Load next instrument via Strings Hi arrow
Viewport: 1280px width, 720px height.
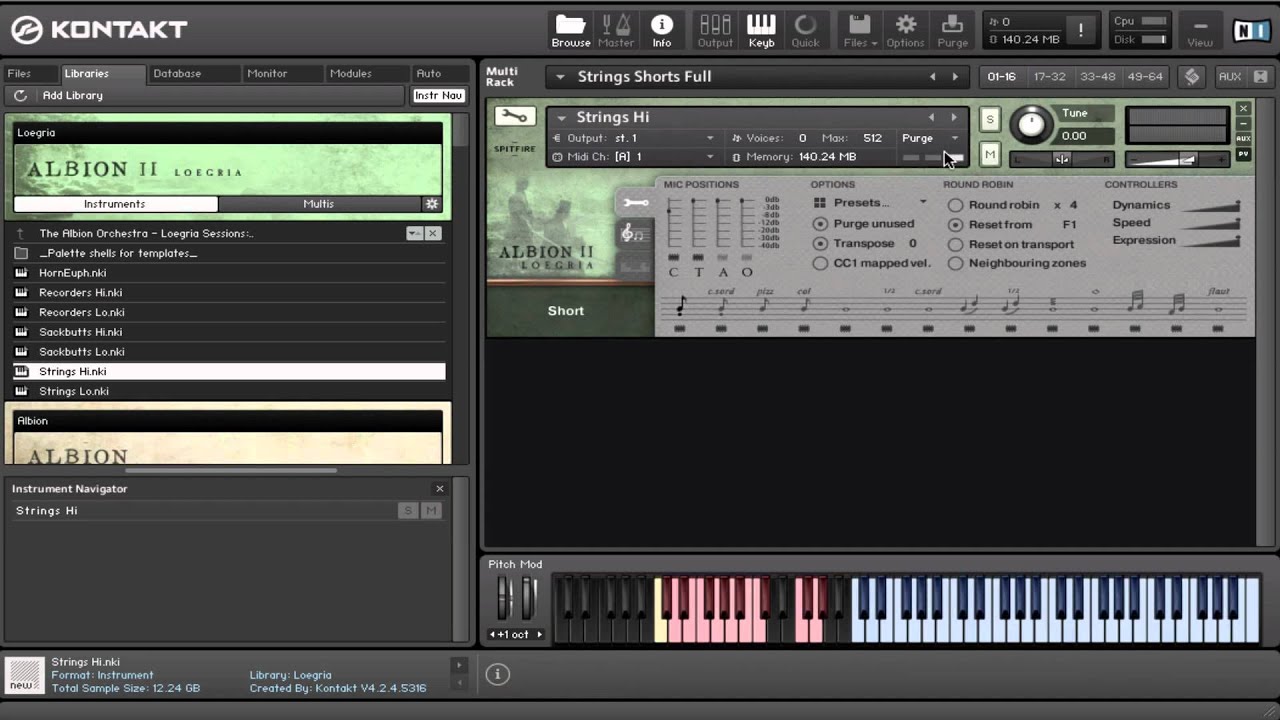[954, 117]
